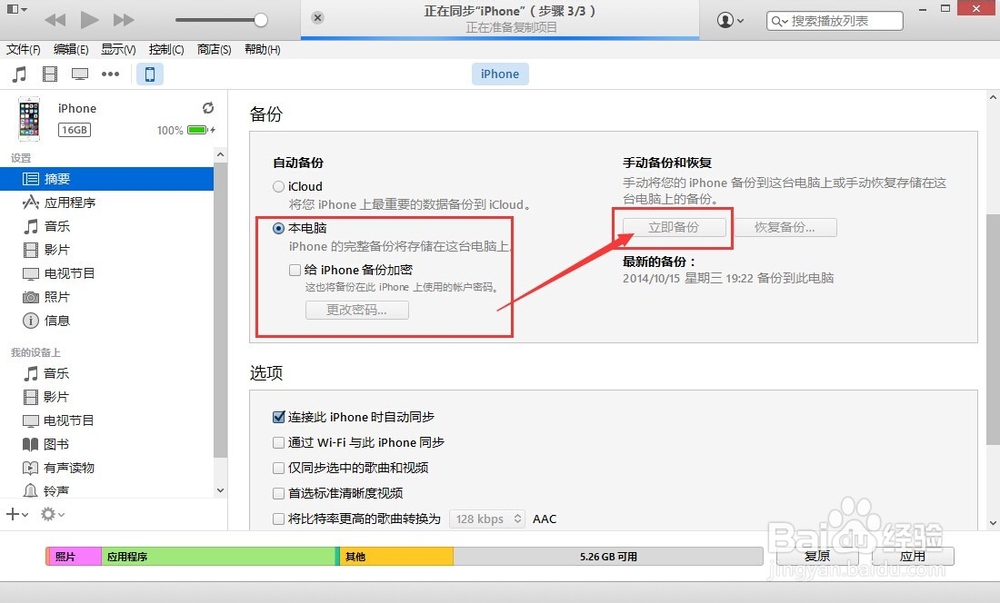Image resolution: width=1000 pixels, height=603 pixels.
Task: Open the top-left window menu dropdown
Action: pos(17,10)
